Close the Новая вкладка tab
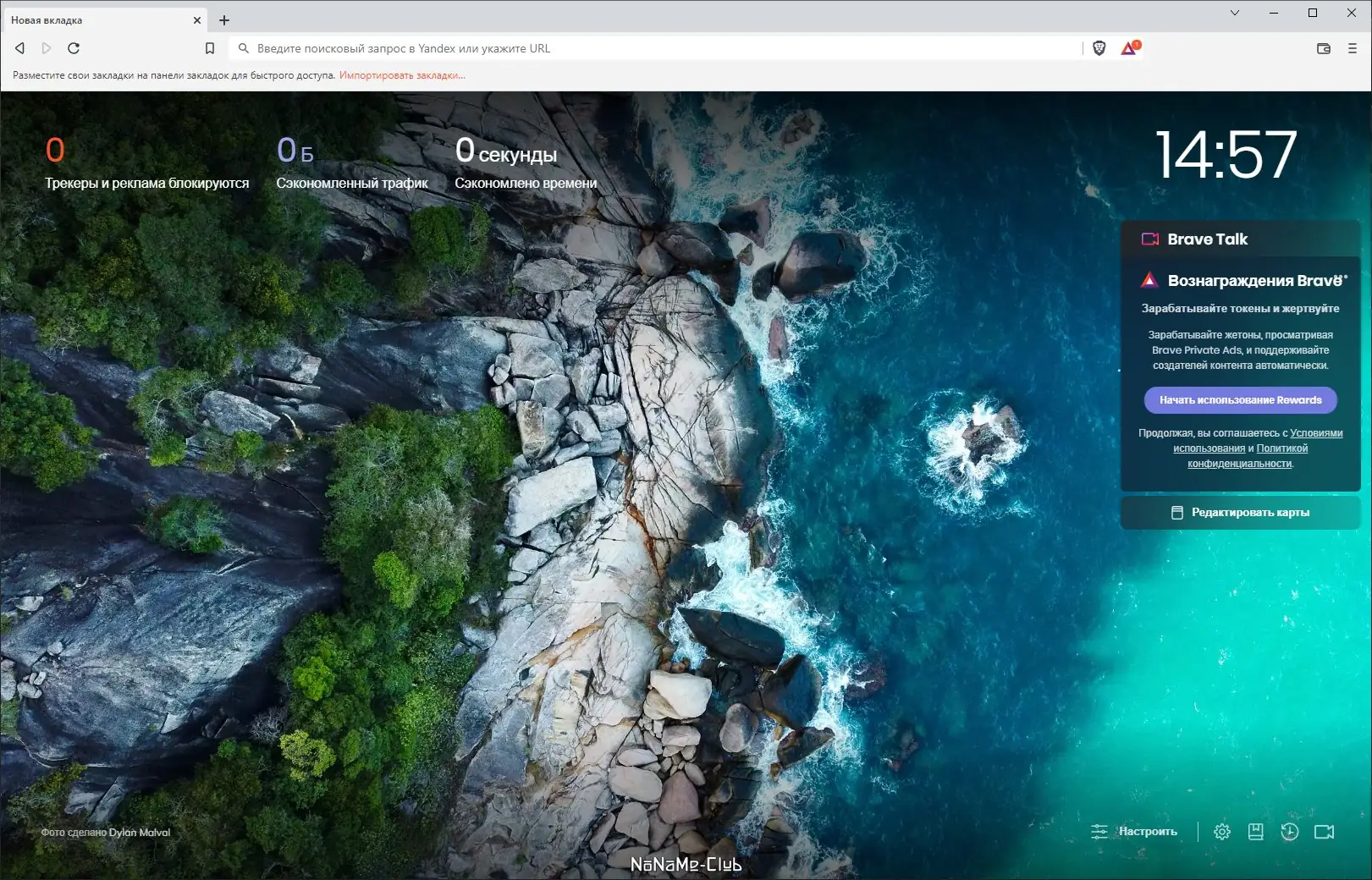This screenshot has width=1372, height=880. click(x=196, y=19)
